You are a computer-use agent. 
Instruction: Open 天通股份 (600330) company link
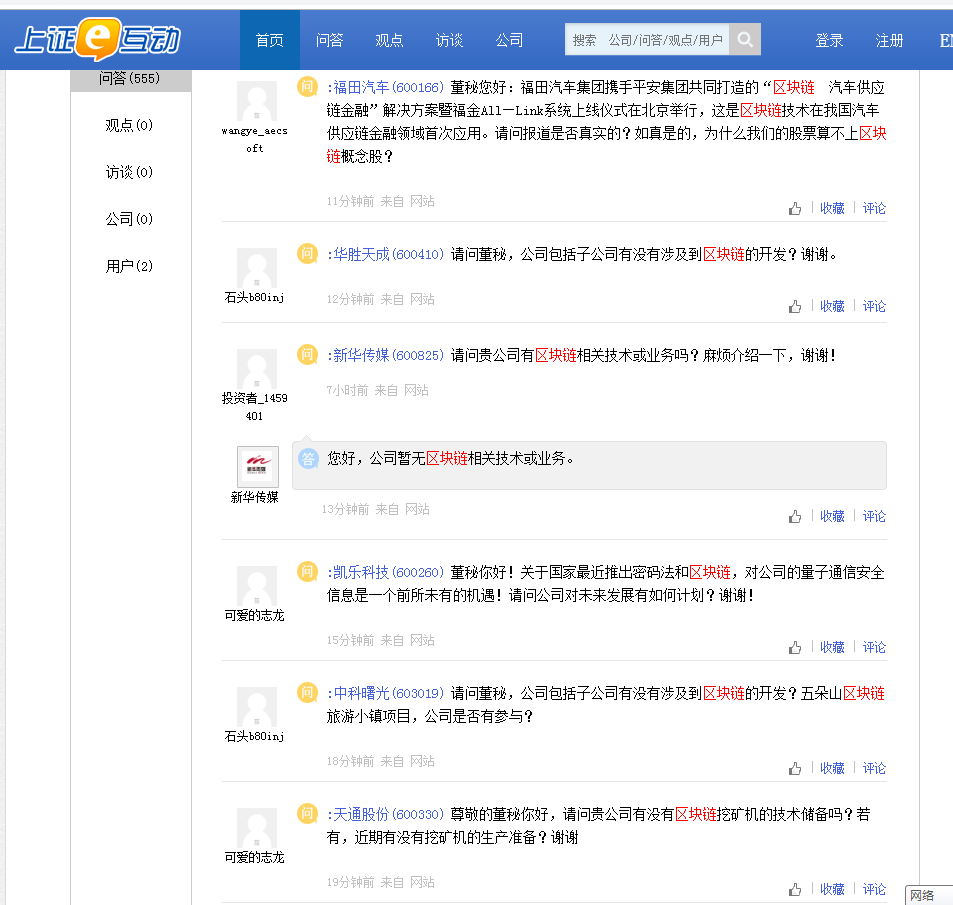[x=388, y=814]
